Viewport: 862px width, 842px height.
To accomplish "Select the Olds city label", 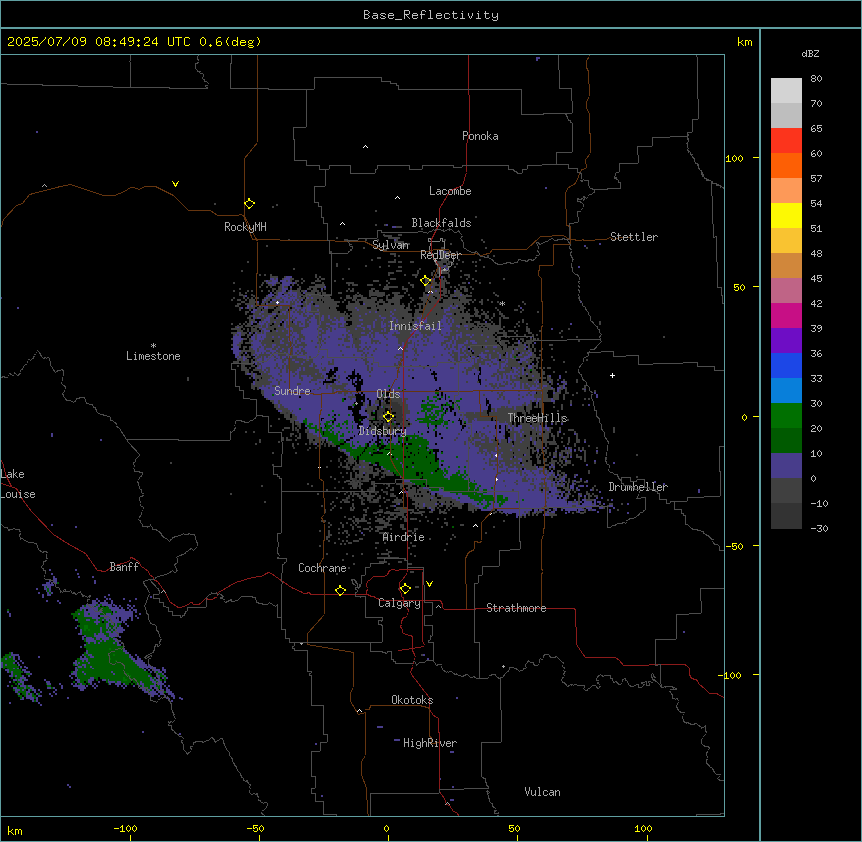I will click(388, 394).
